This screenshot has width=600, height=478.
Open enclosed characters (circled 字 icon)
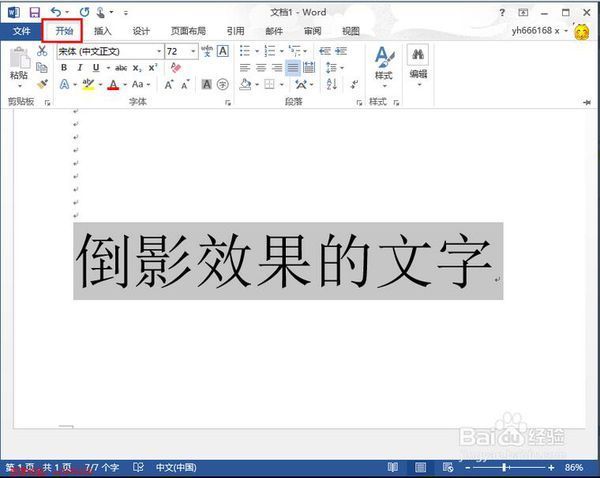point(223,84)
